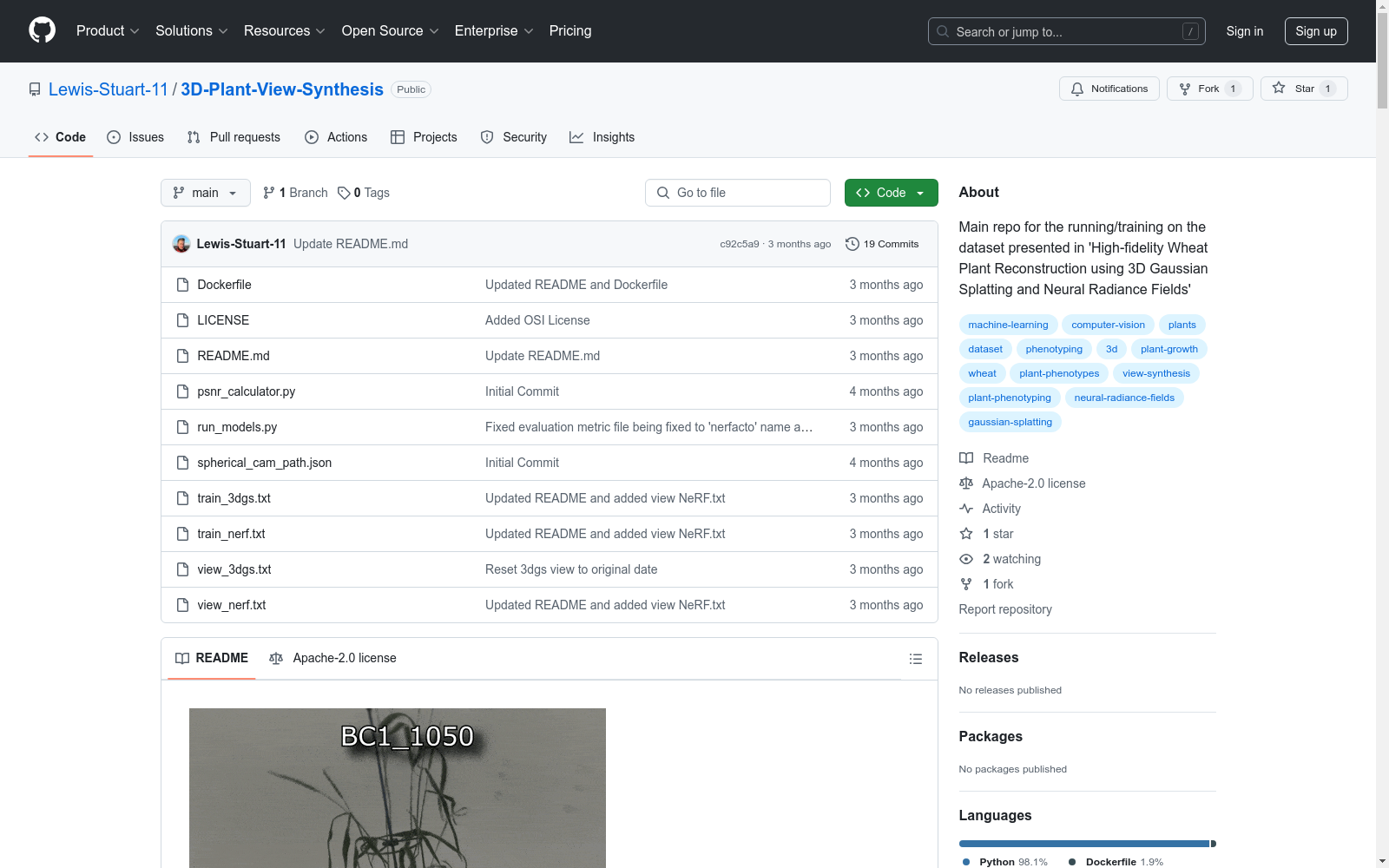
Task: Open the Insights tab
Action: point(602,137)
